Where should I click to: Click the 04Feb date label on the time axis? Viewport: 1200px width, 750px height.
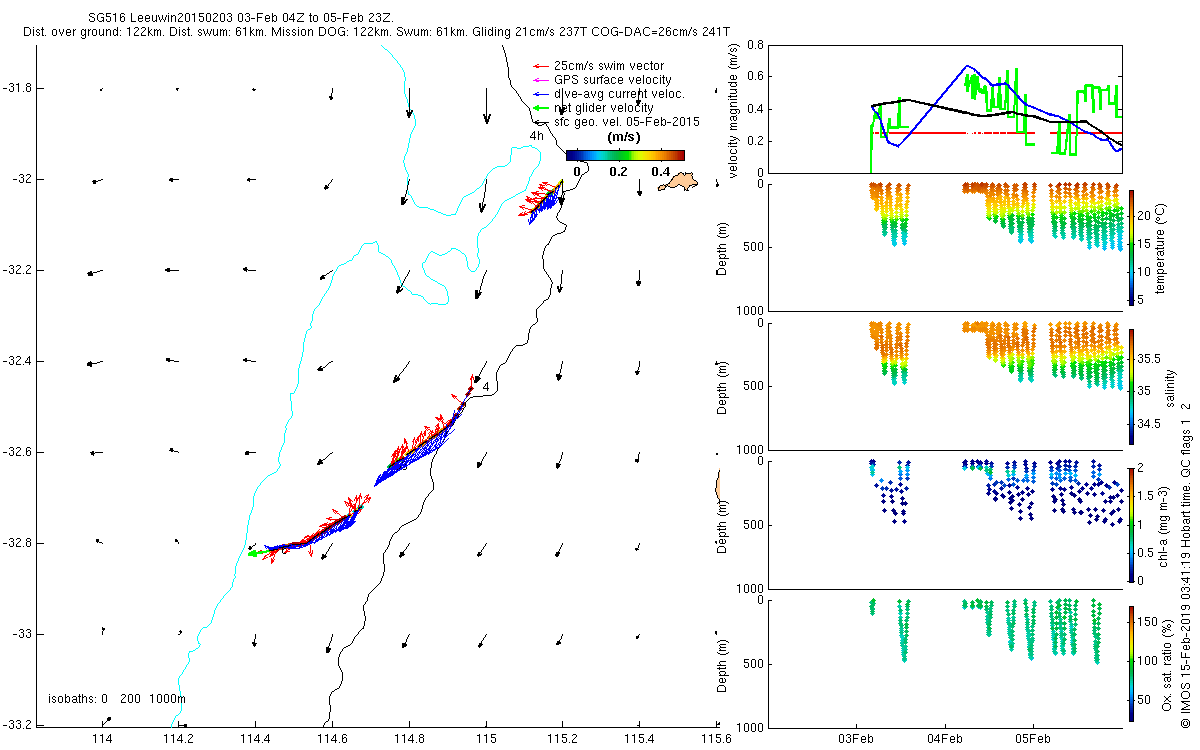click(945, 739)
